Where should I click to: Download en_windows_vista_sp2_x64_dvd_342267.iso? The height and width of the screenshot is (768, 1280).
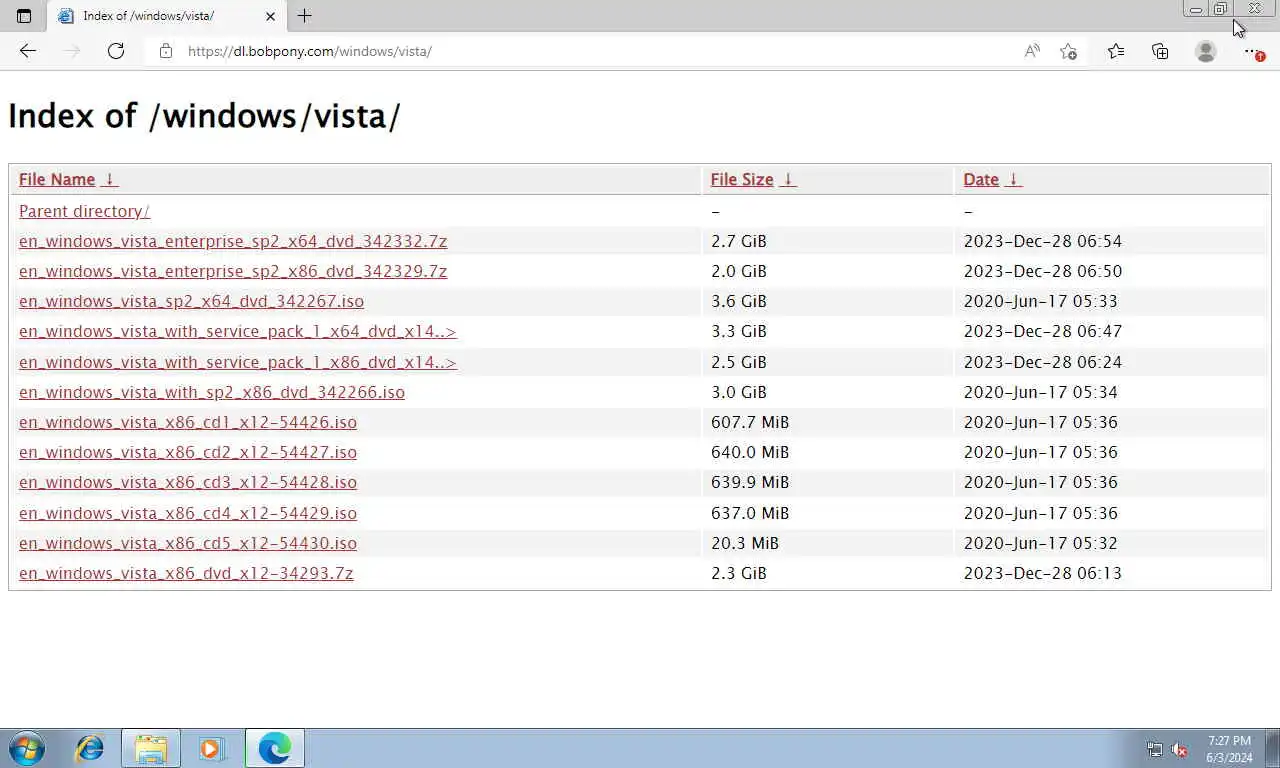click(191, 301)
